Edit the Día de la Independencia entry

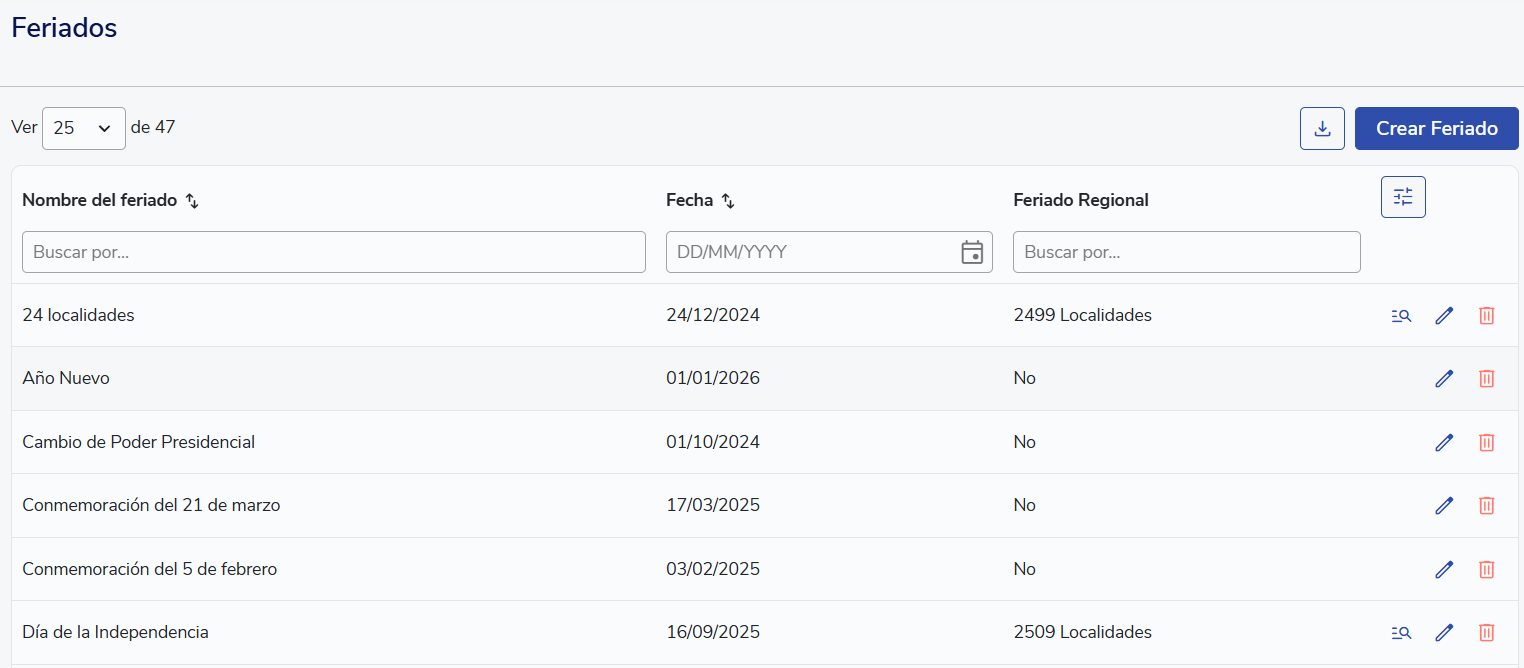tap(1444, 633)
